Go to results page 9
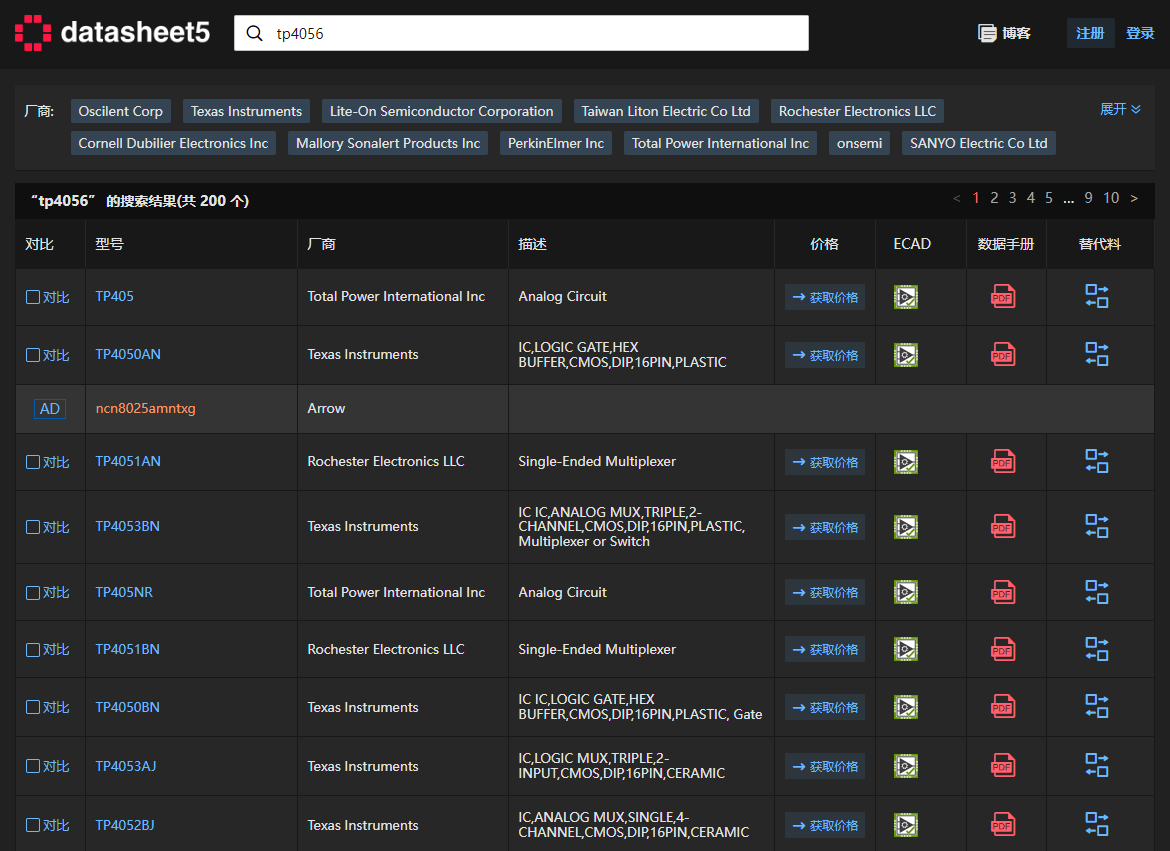 1088,198
